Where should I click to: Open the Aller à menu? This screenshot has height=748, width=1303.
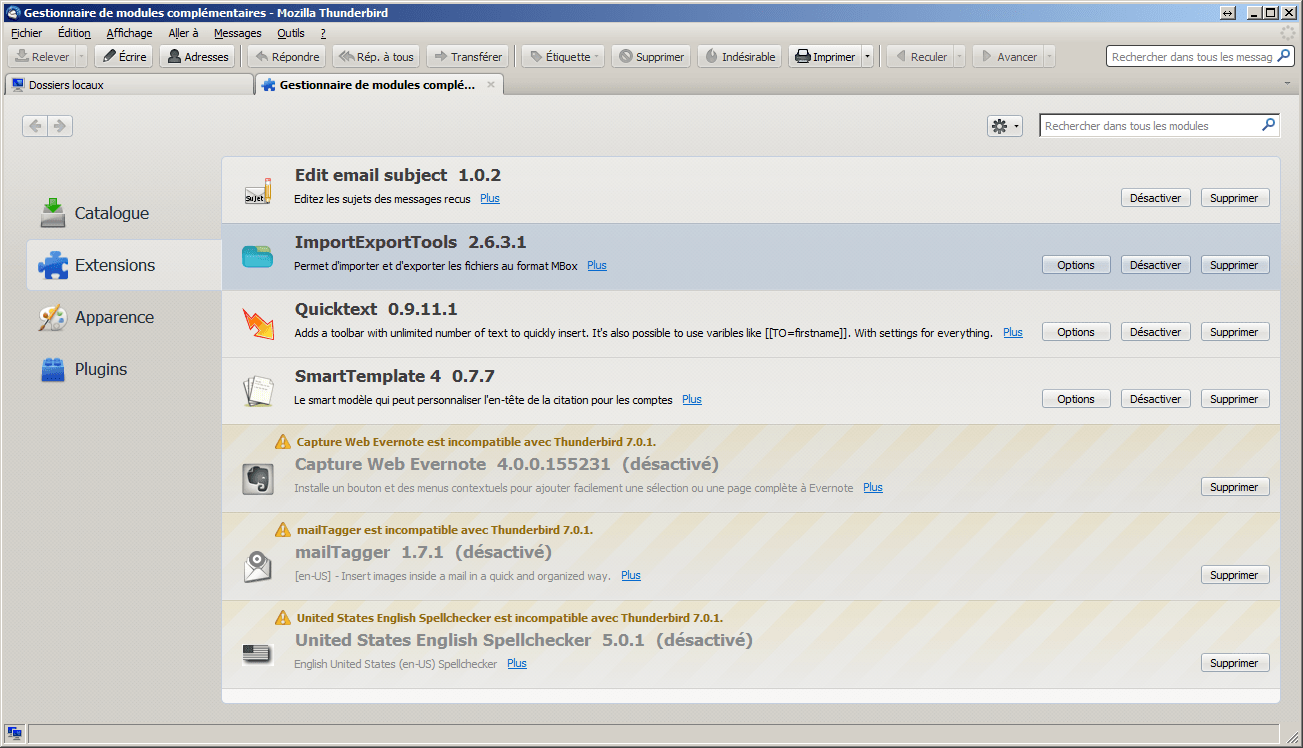click(x=184, y=33)
